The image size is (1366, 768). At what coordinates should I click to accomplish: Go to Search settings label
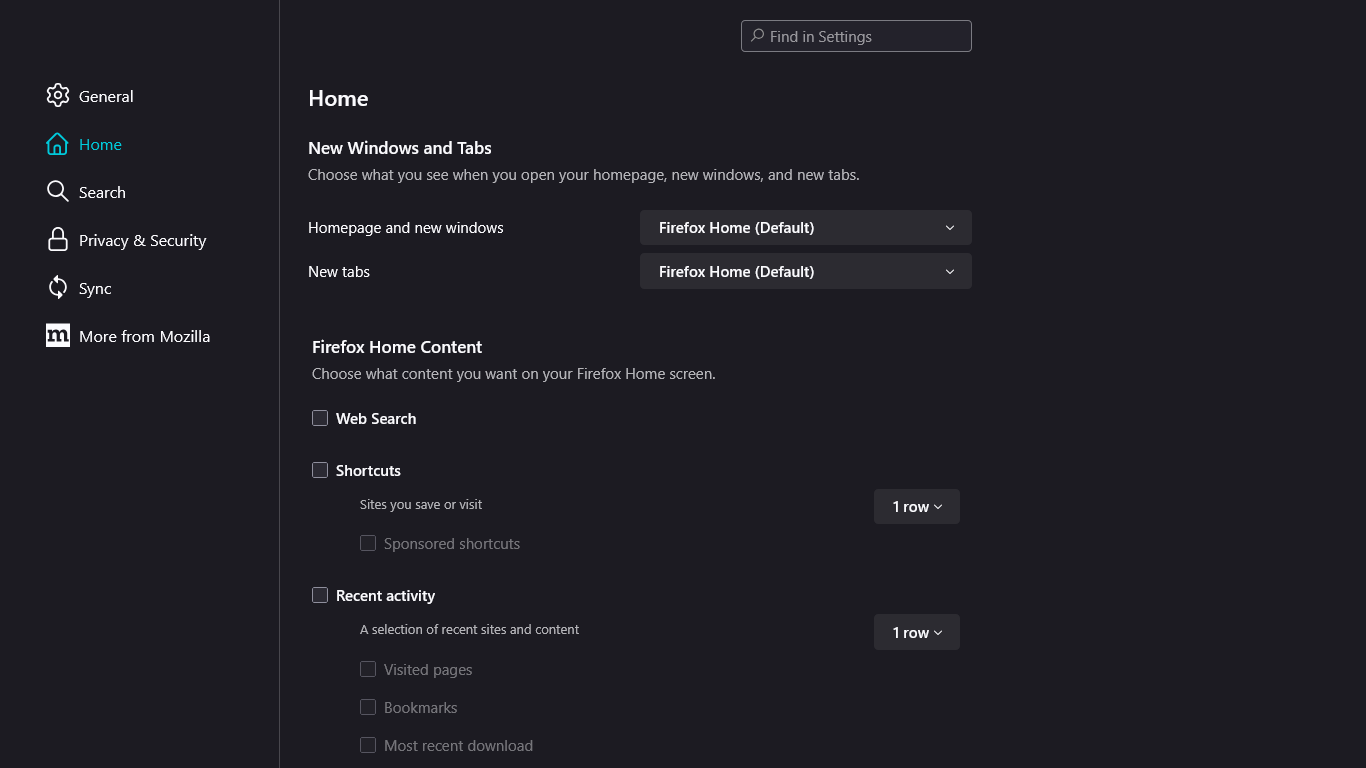click(102, 193)
